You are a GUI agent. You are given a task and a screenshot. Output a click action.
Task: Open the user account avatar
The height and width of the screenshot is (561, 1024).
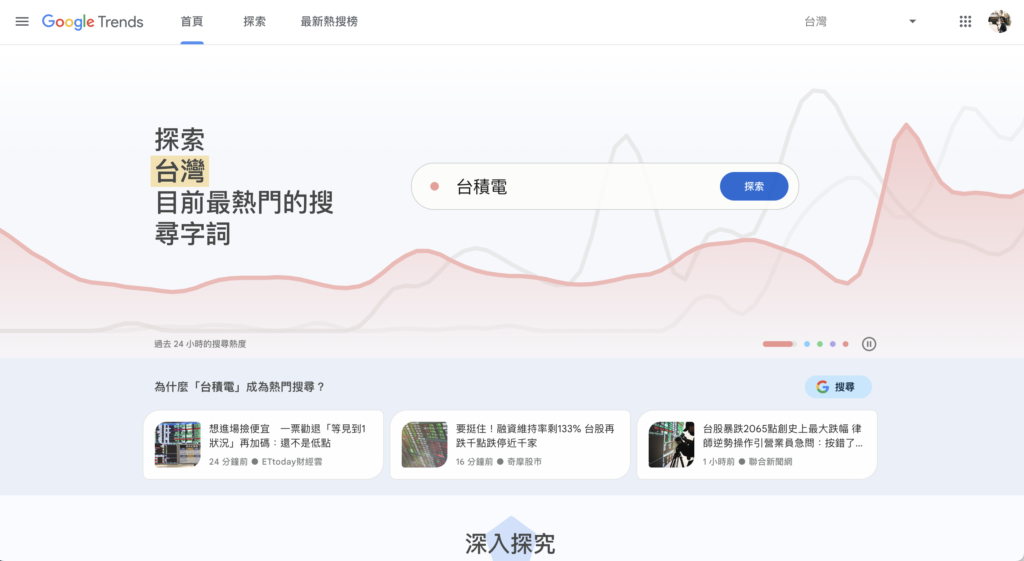pos(999,22)
